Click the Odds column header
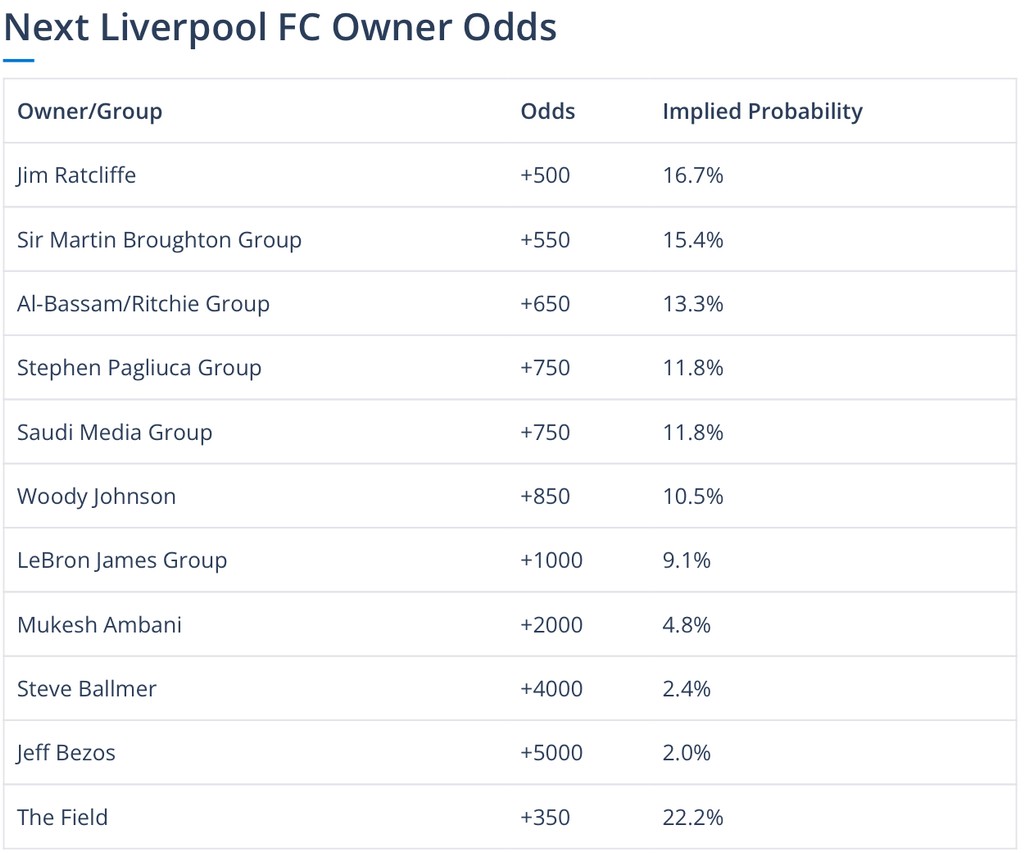 pyautogui.click(x=548, y=111)
